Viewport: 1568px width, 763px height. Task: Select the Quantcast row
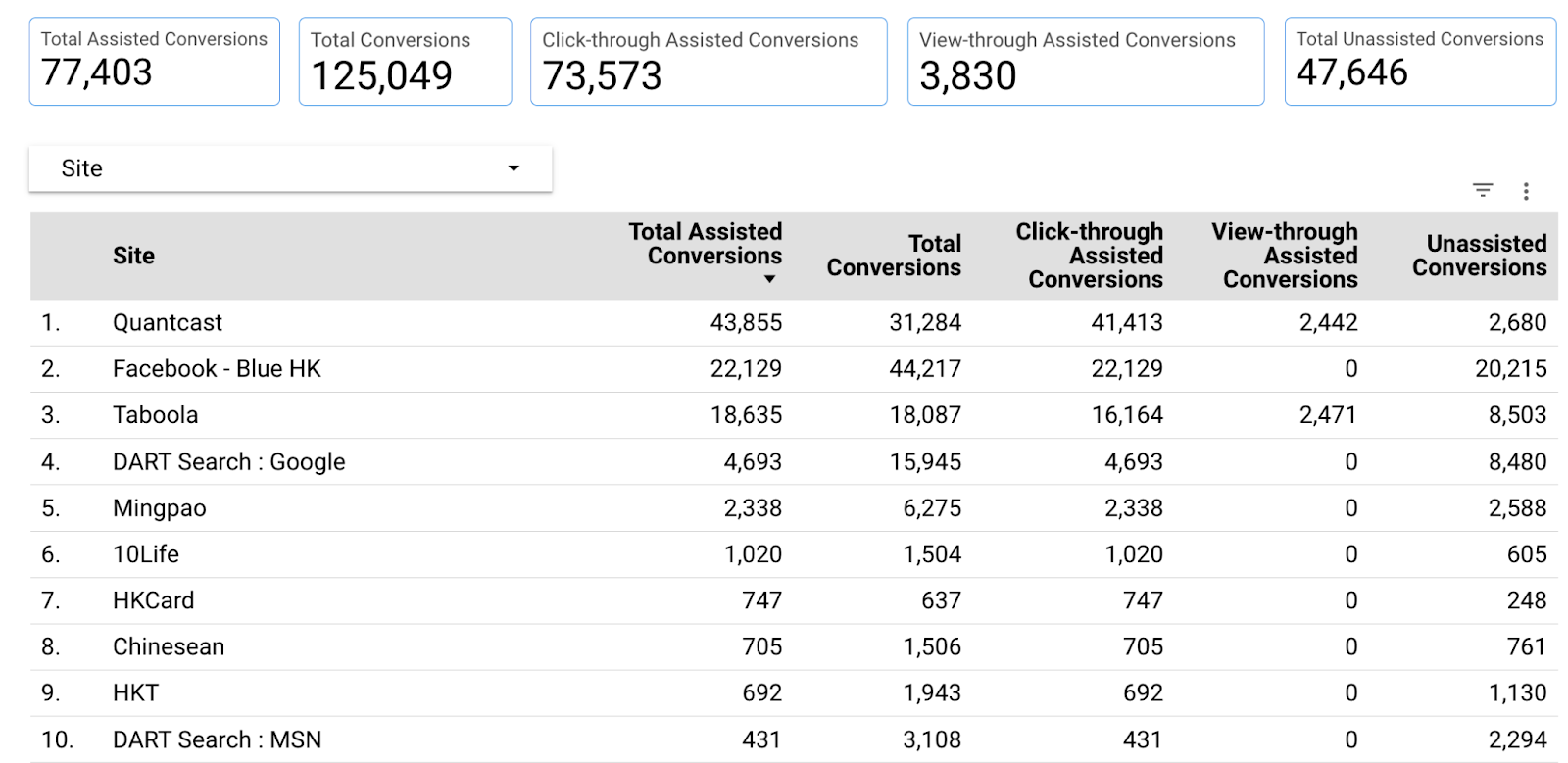pos(168,323)
